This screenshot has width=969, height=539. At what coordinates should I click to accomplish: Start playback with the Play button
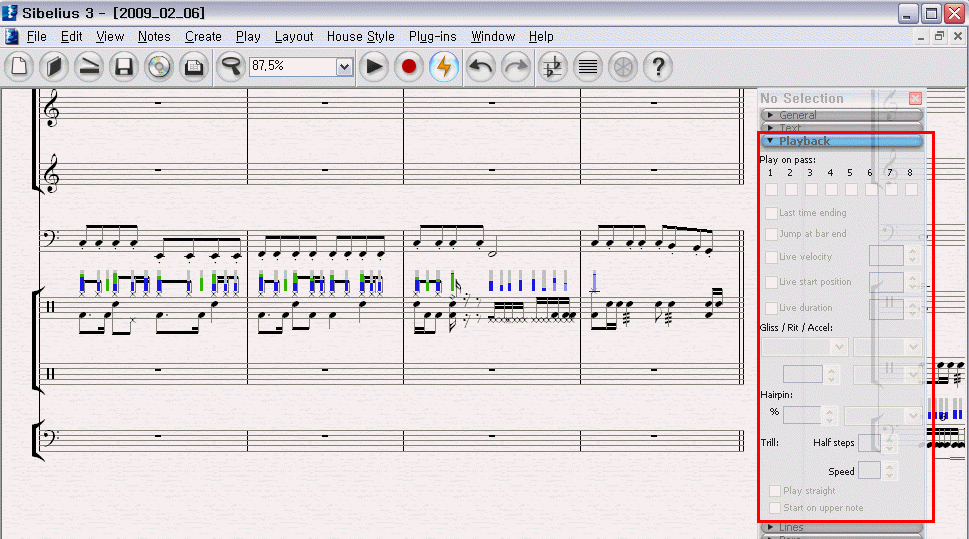[x=374, y=67]
